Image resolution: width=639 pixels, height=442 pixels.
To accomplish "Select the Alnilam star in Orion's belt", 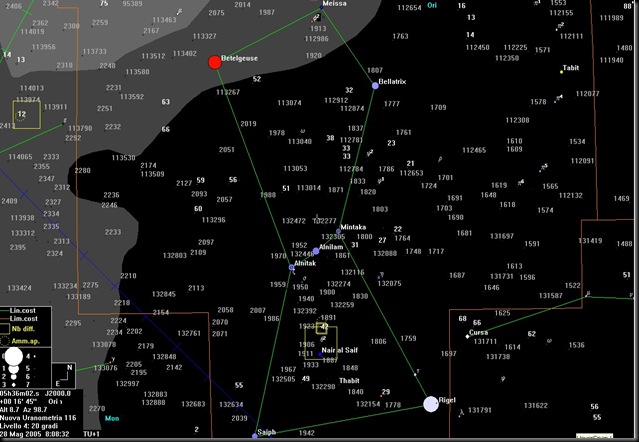I will click(x=316, y=251).
